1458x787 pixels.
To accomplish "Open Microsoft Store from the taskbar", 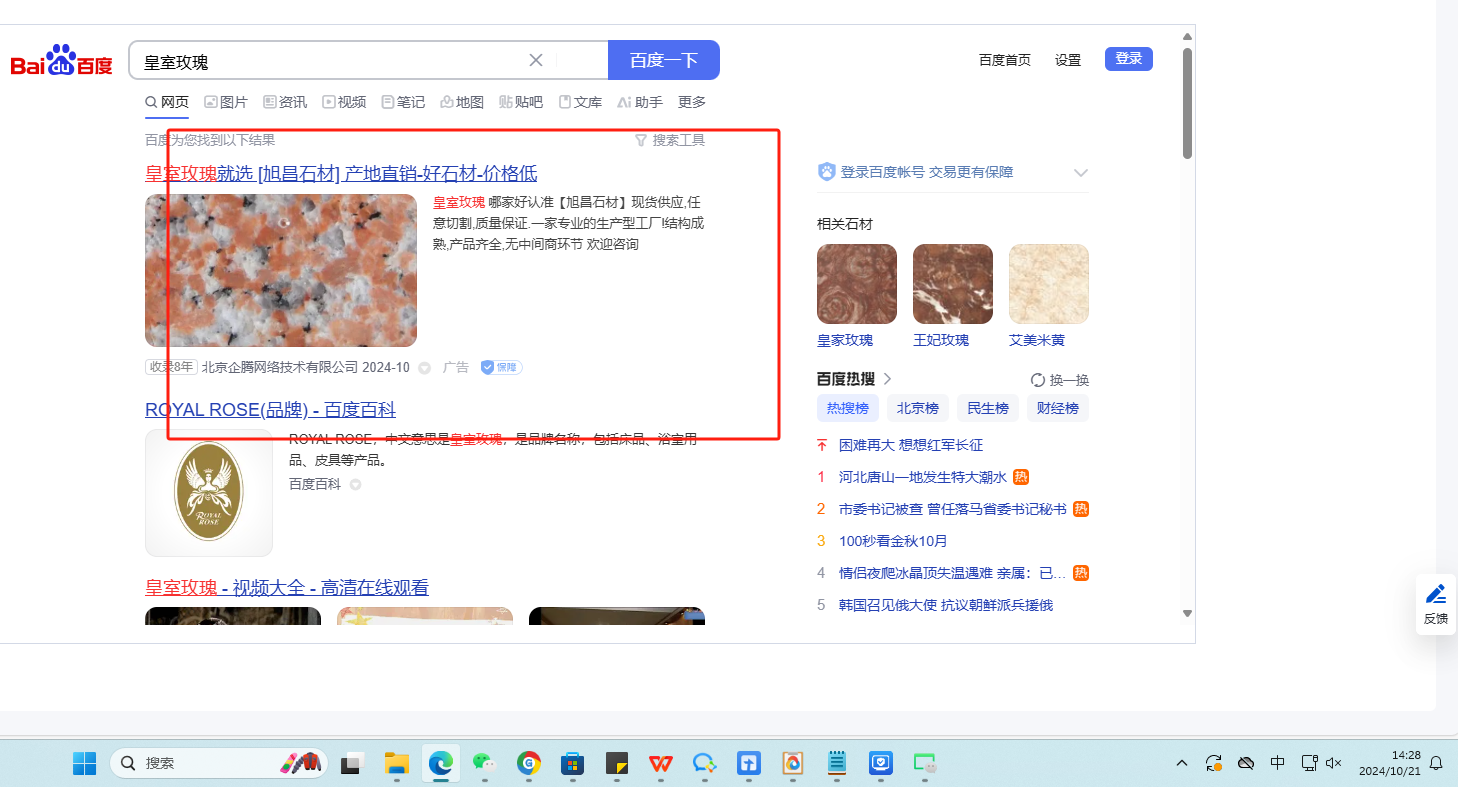I will [x=572, y=763].
